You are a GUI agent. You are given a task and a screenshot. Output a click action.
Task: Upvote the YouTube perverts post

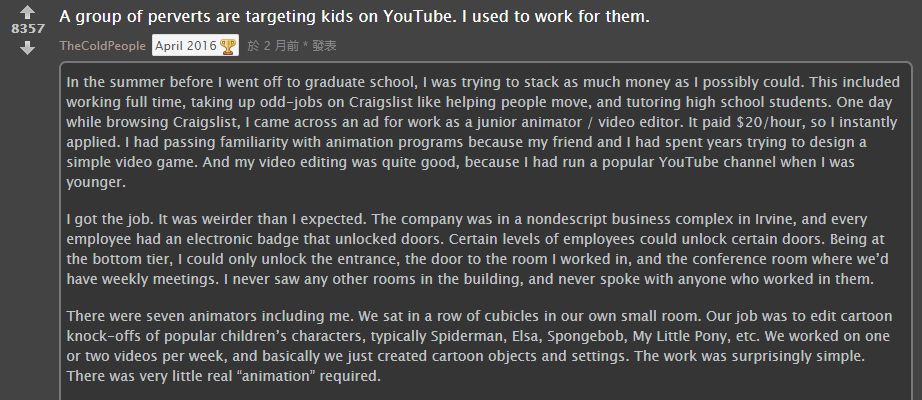coord(27,13)
